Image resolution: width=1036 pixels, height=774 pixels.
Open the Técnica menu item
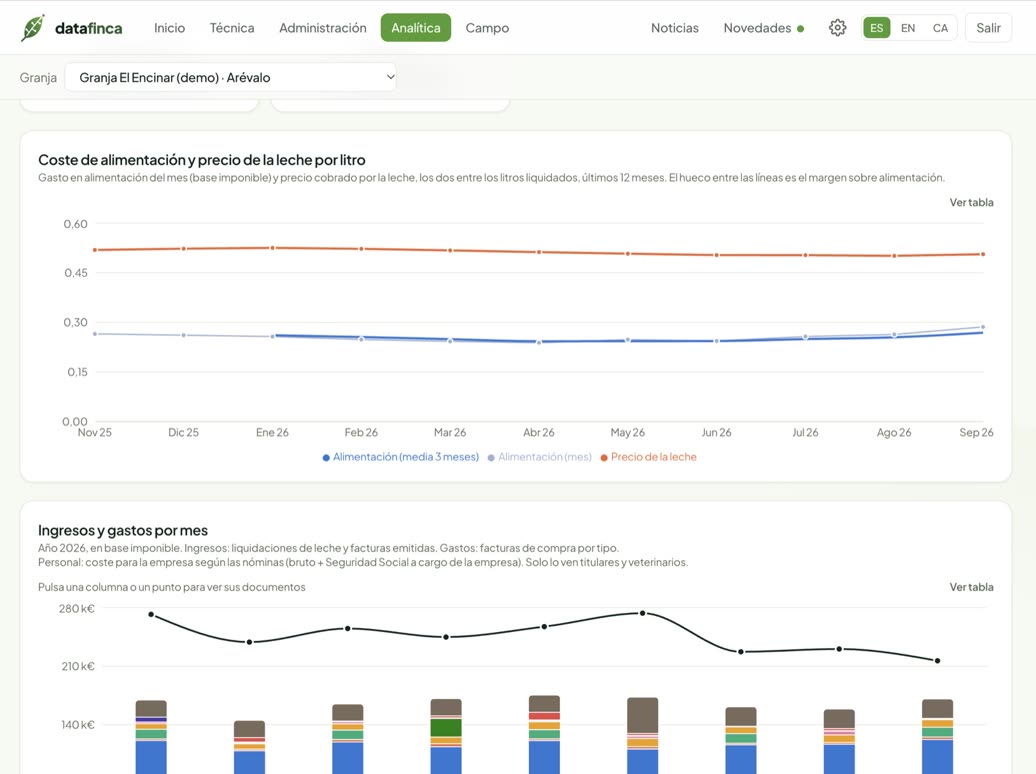coord(232,28)
